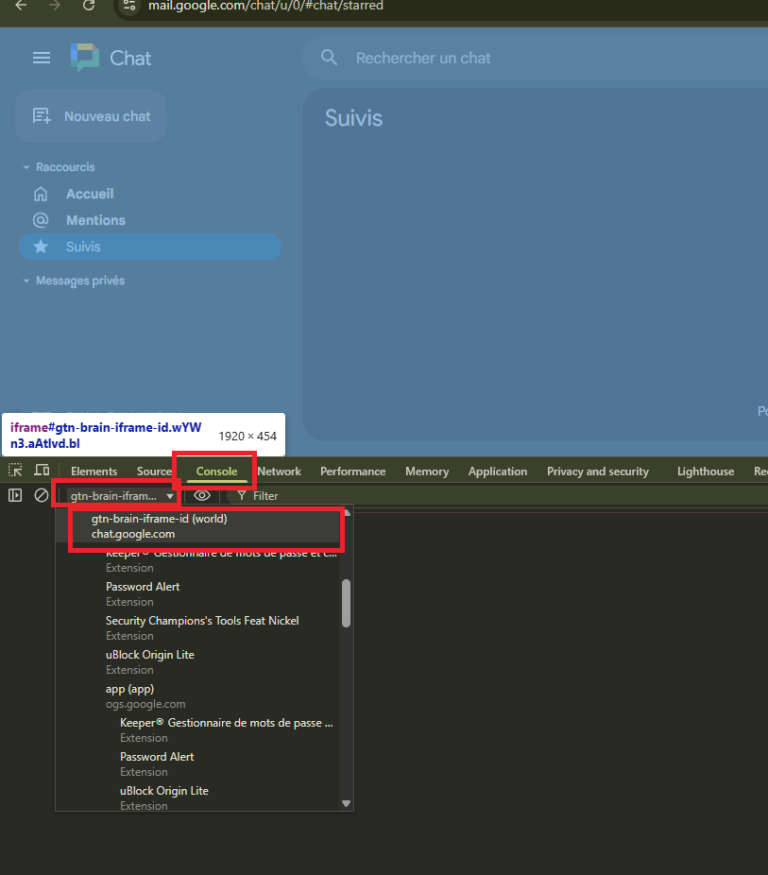The width and height of the screenshot is (768, 875).
Task: Click the '1920 × 454' tooltip size text
Action: (x=247, y=436)
